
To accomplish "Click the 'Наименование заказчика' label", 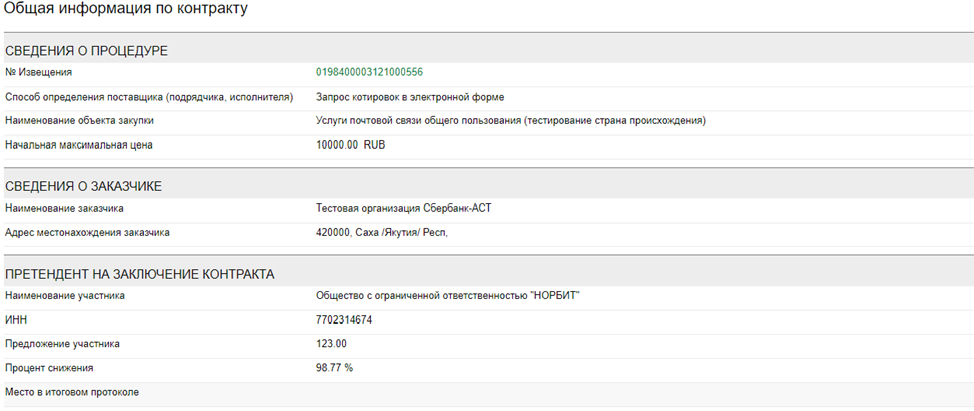I will coord(64,208).
